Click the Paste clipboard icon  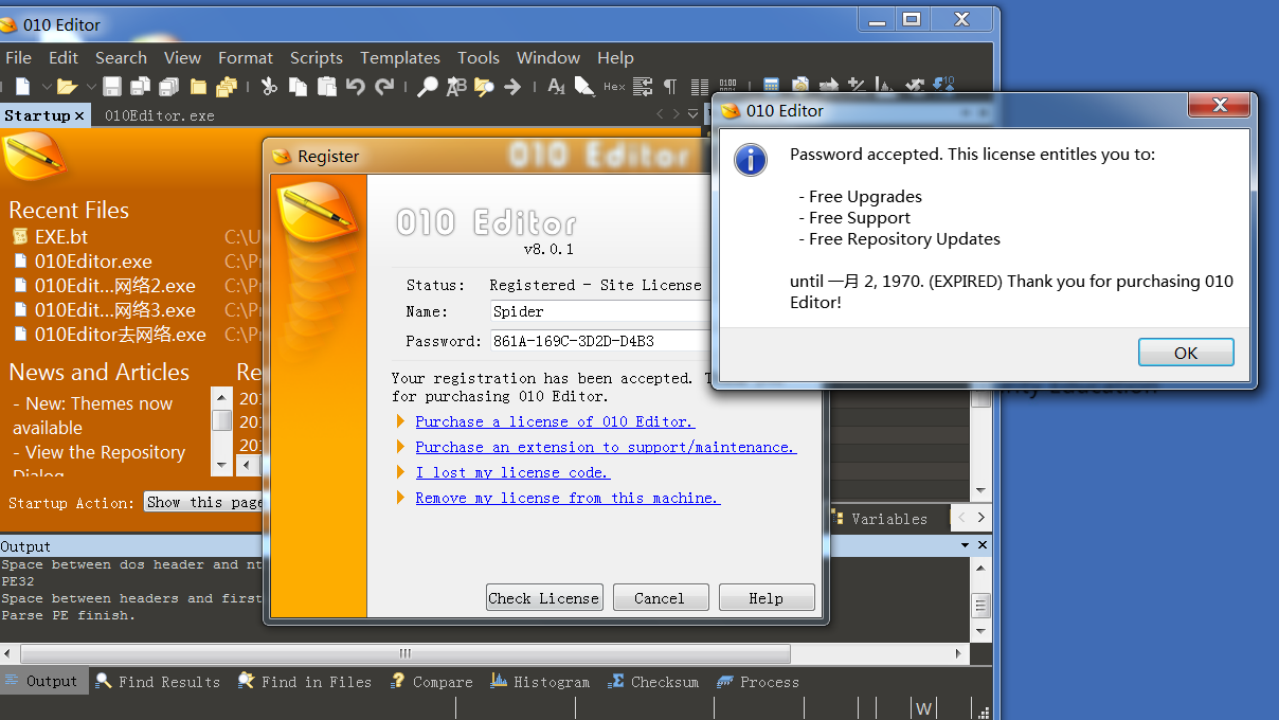click(326, 87)
